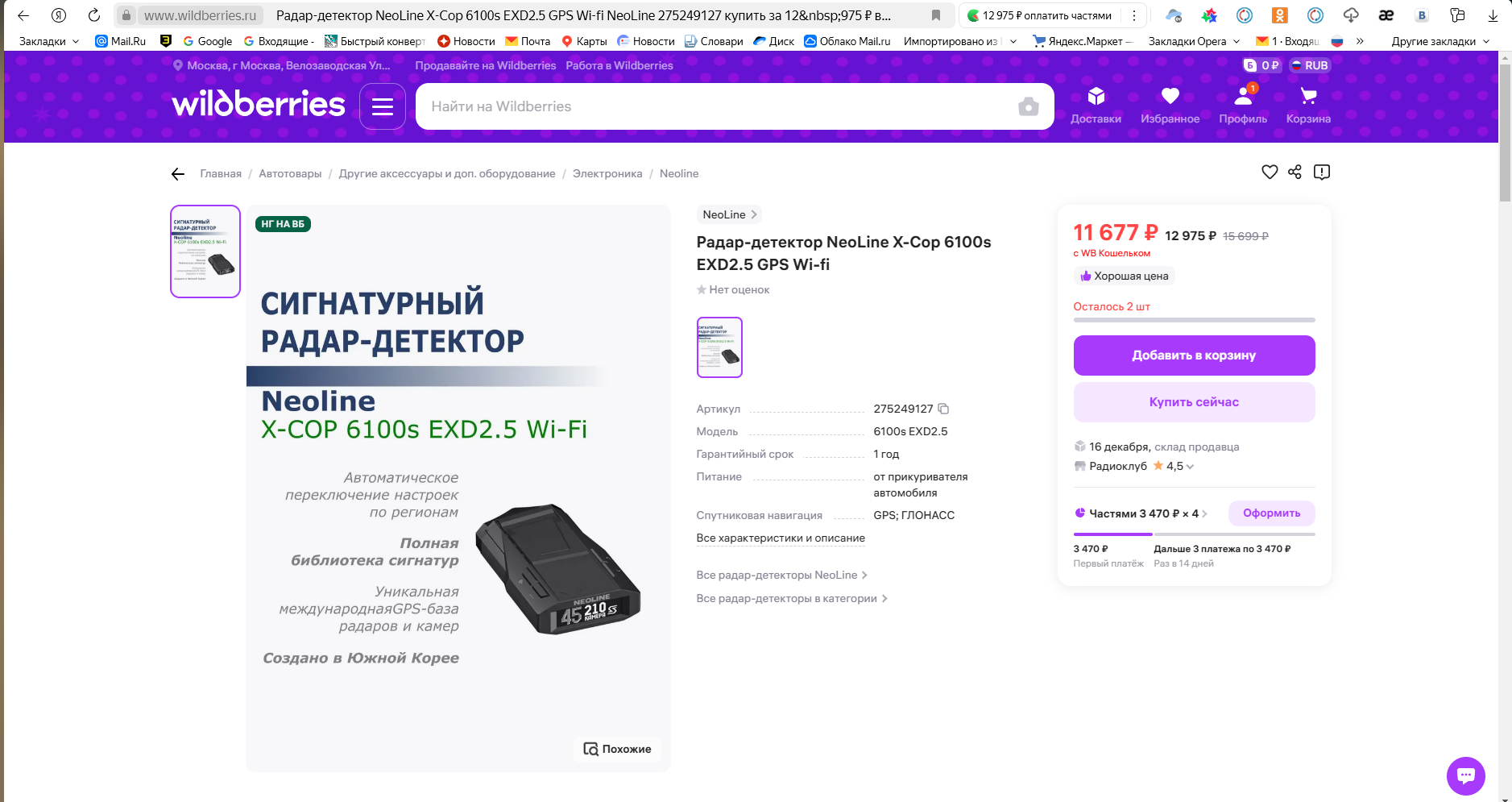The height and width of the screenshot is (802, 1512).
Task: Toggle the RUB currency selector
Action: (x=1310, y=65)
